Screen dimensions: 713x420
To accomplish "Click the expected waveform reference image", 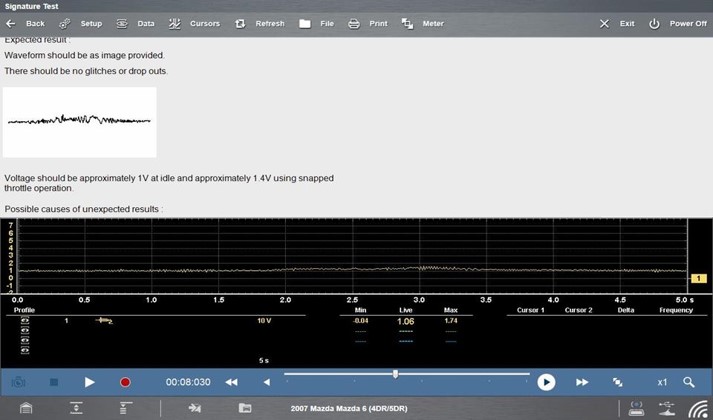I will (79, 121).
